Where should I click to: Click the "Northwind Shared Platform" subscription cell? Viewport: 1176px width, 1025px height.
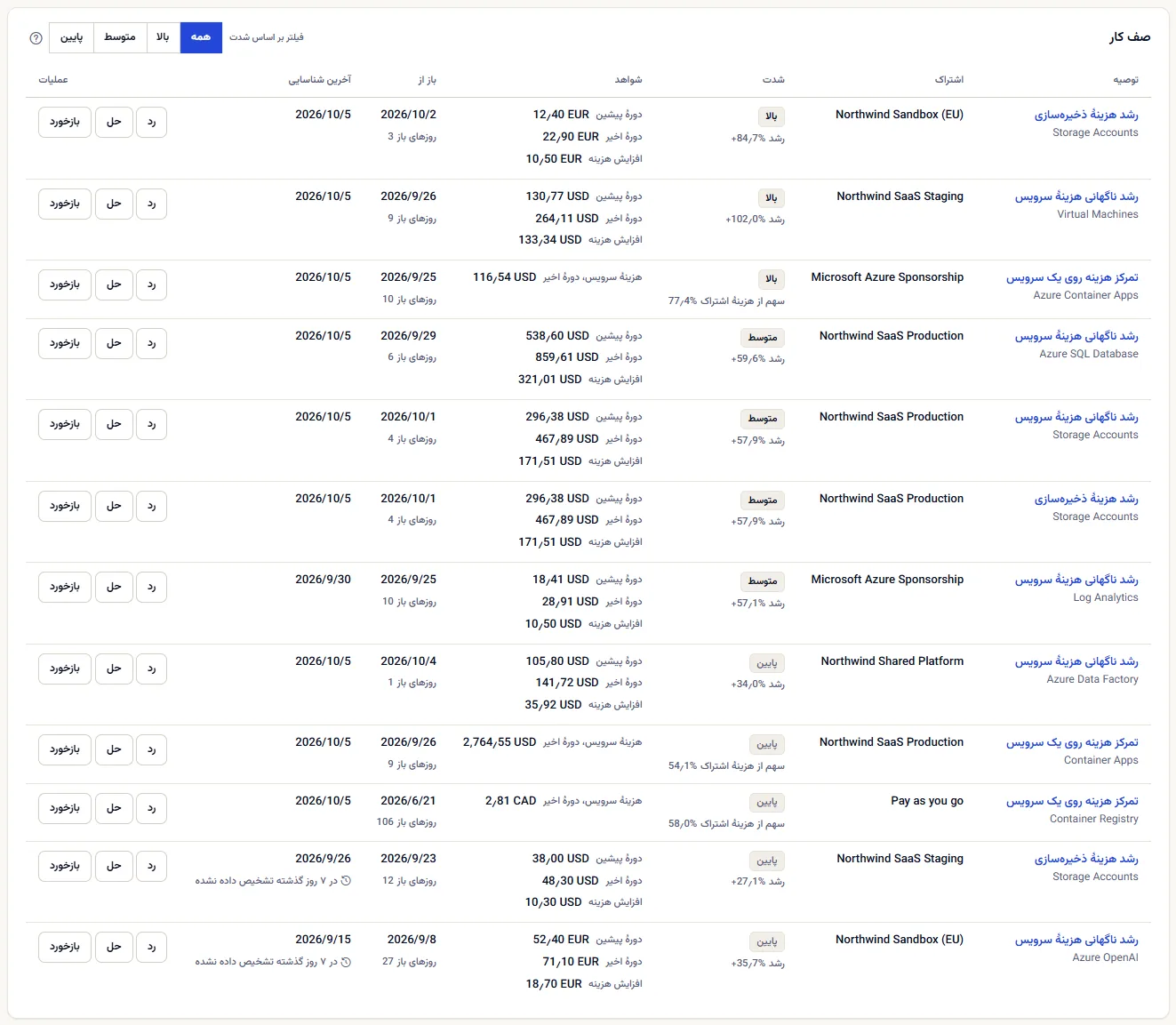[x=892, y=661]
